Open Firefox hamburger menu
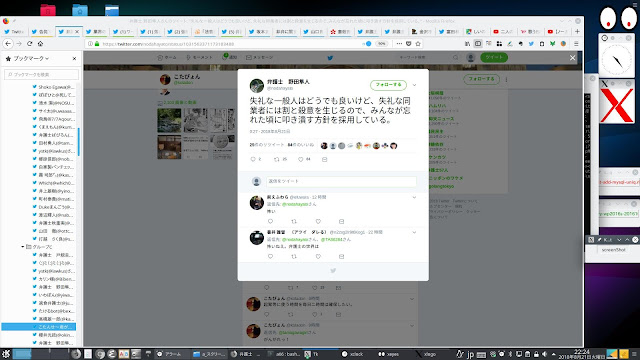Image resolution: width=640 pixels, height=360 pixels. tap(576, 44)
